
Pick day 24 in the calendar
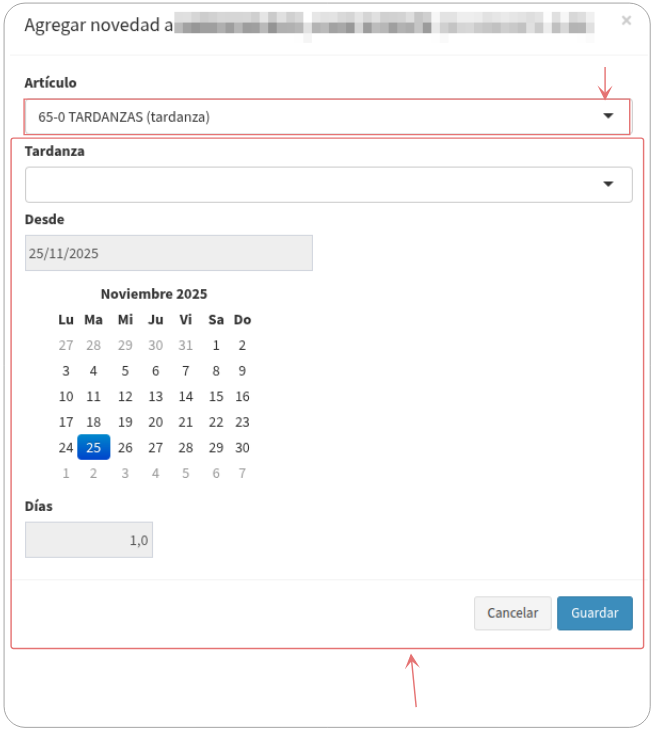click(x=66, y=448)
